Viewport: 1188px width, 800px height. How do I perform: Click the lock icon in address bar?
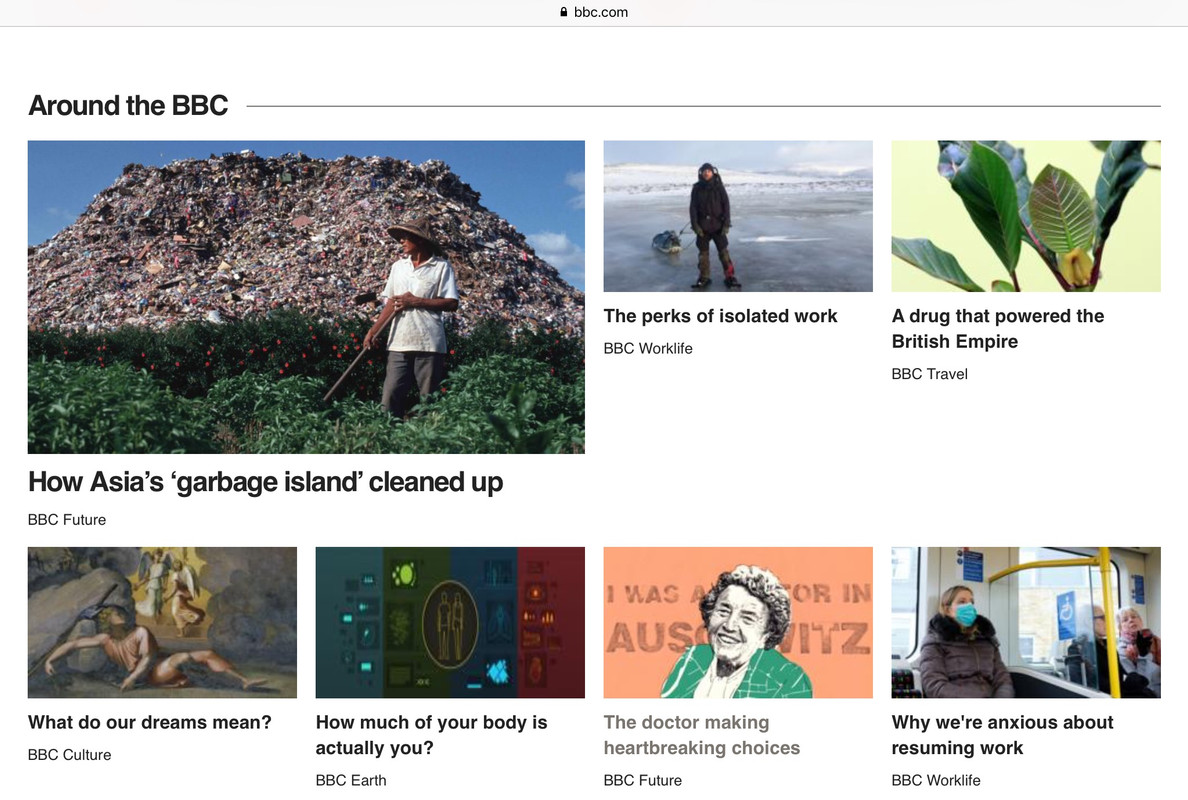(564, 12)
